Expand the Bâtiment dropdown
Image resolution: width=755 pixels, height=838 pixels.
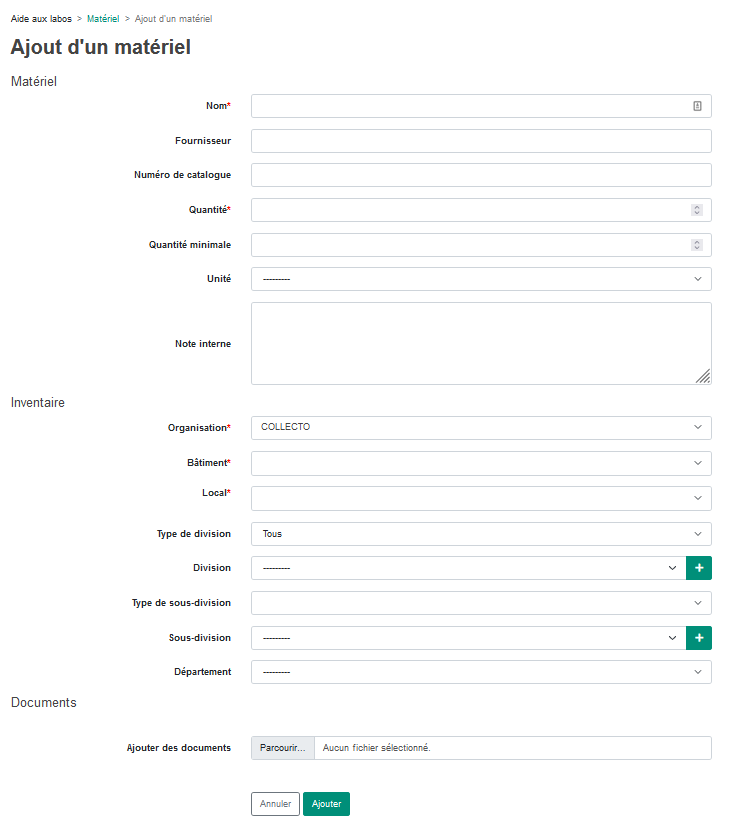pyautogui.click(x=481, y=463)
